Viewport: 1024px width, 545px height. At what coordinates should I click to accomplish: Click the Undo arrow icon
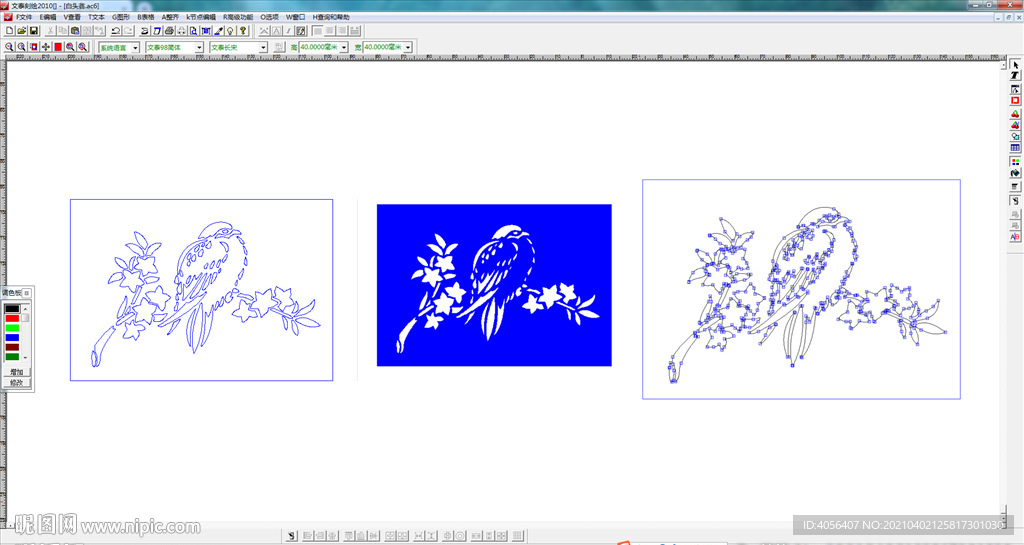[116, 31]
